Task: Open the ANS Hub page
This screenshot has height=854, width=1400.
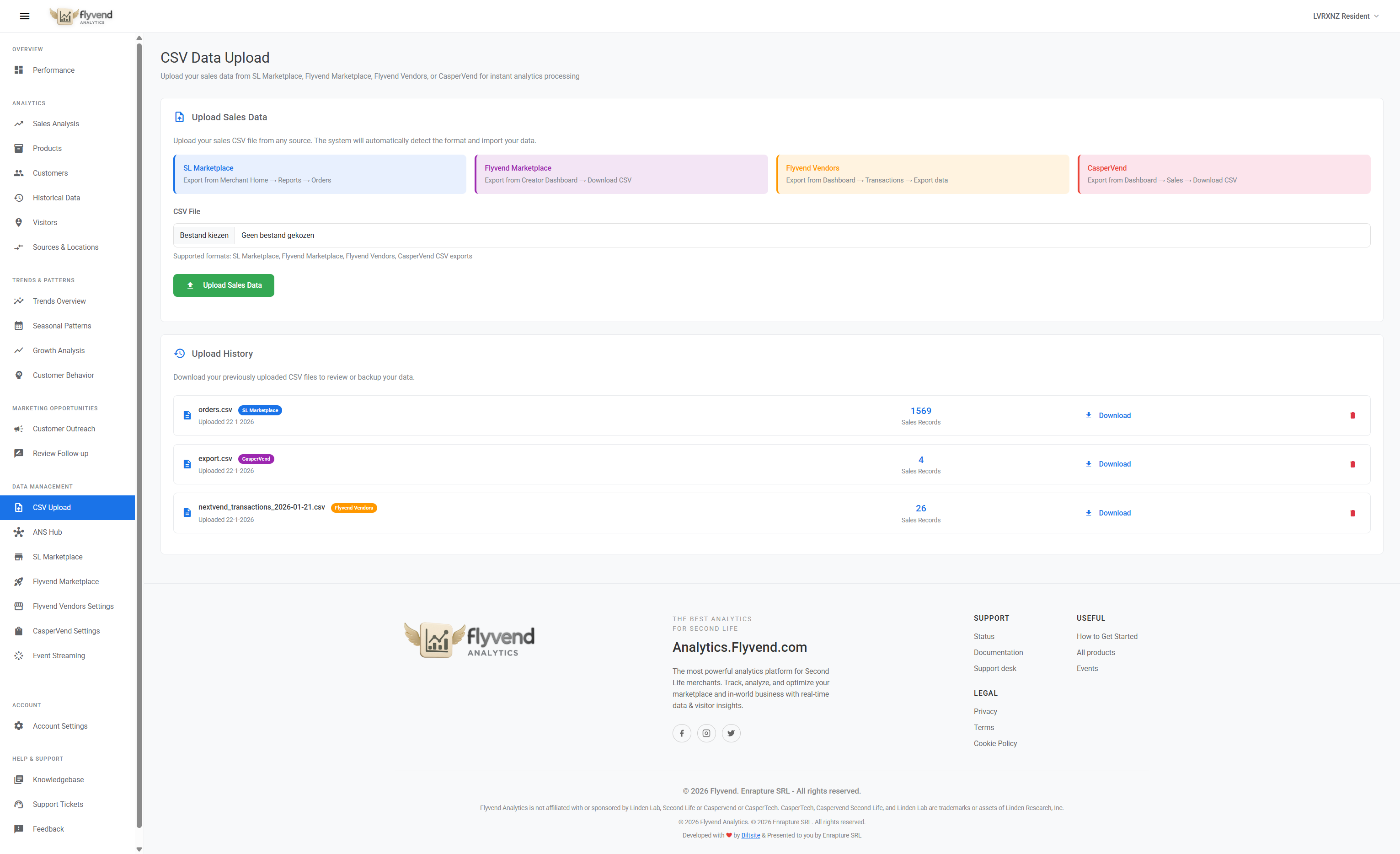Action: pos(47,532)
